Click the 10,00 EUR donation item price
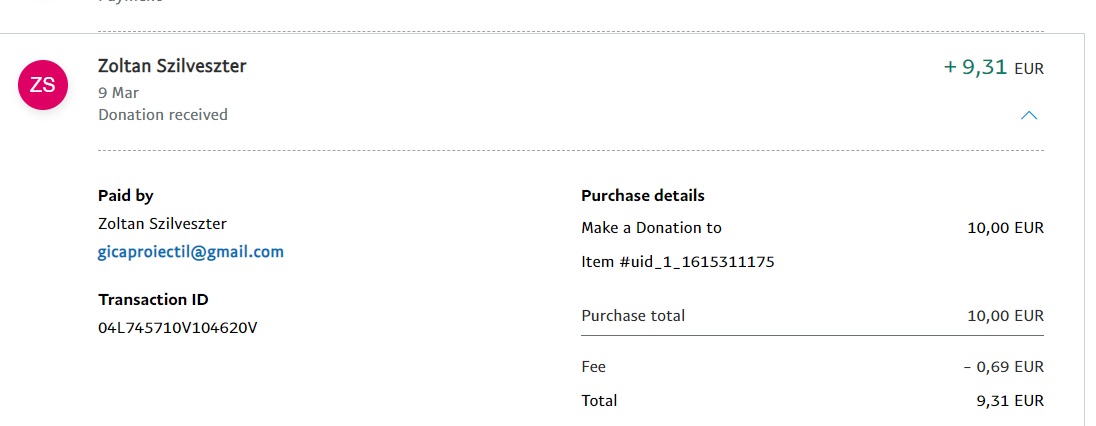Screen dimensions: 1096x426 (x=1005, y=228)
